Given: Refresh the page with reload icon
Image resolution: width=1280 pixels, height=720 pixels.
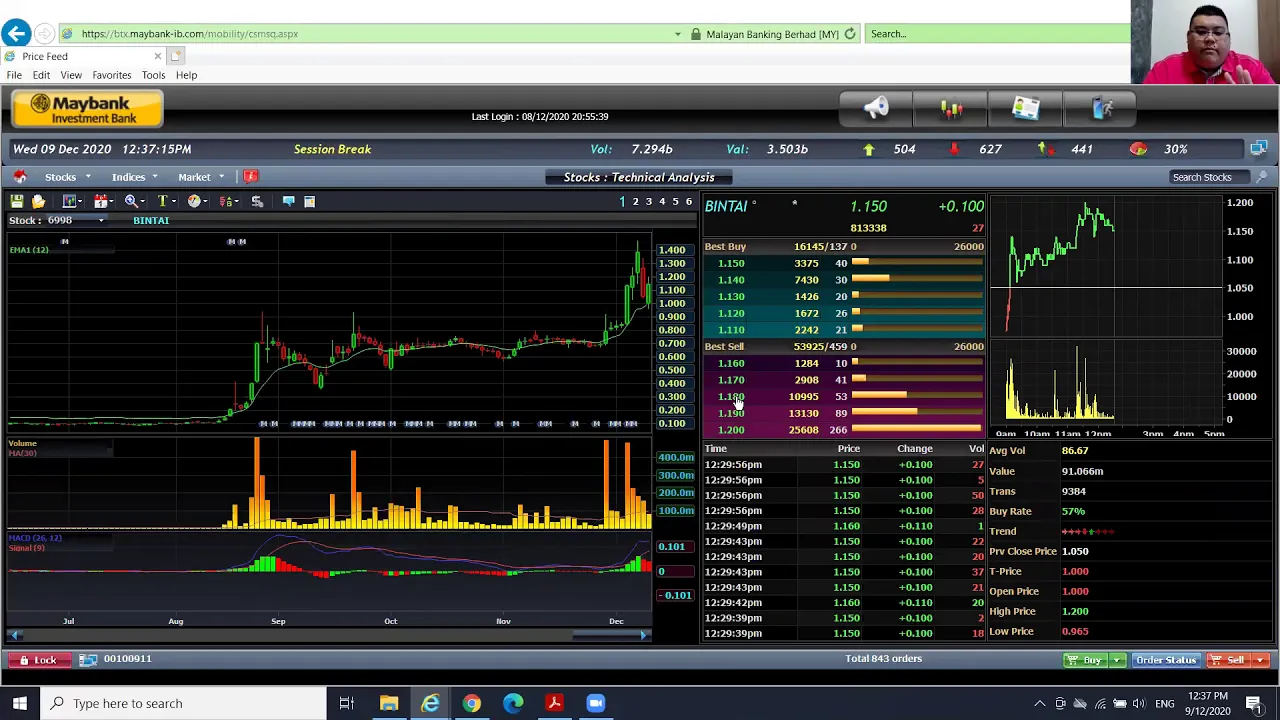Looking at the screenshot, I should [x=850, y=34].
